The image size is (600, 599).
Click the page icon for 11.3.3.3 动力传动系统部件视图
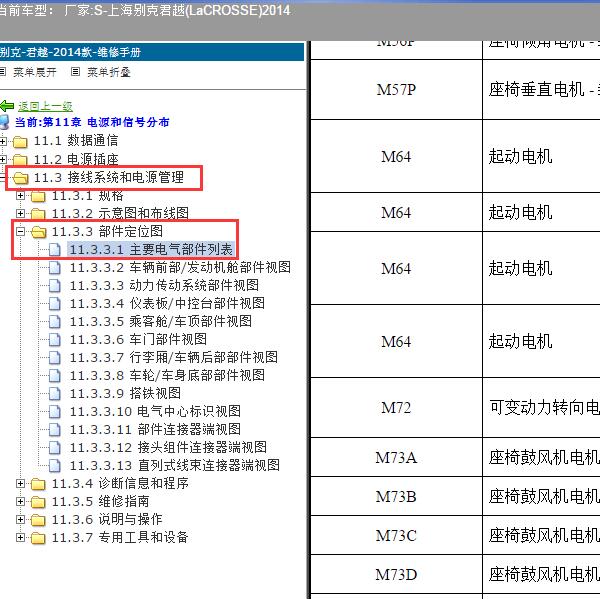pos(55,286)
